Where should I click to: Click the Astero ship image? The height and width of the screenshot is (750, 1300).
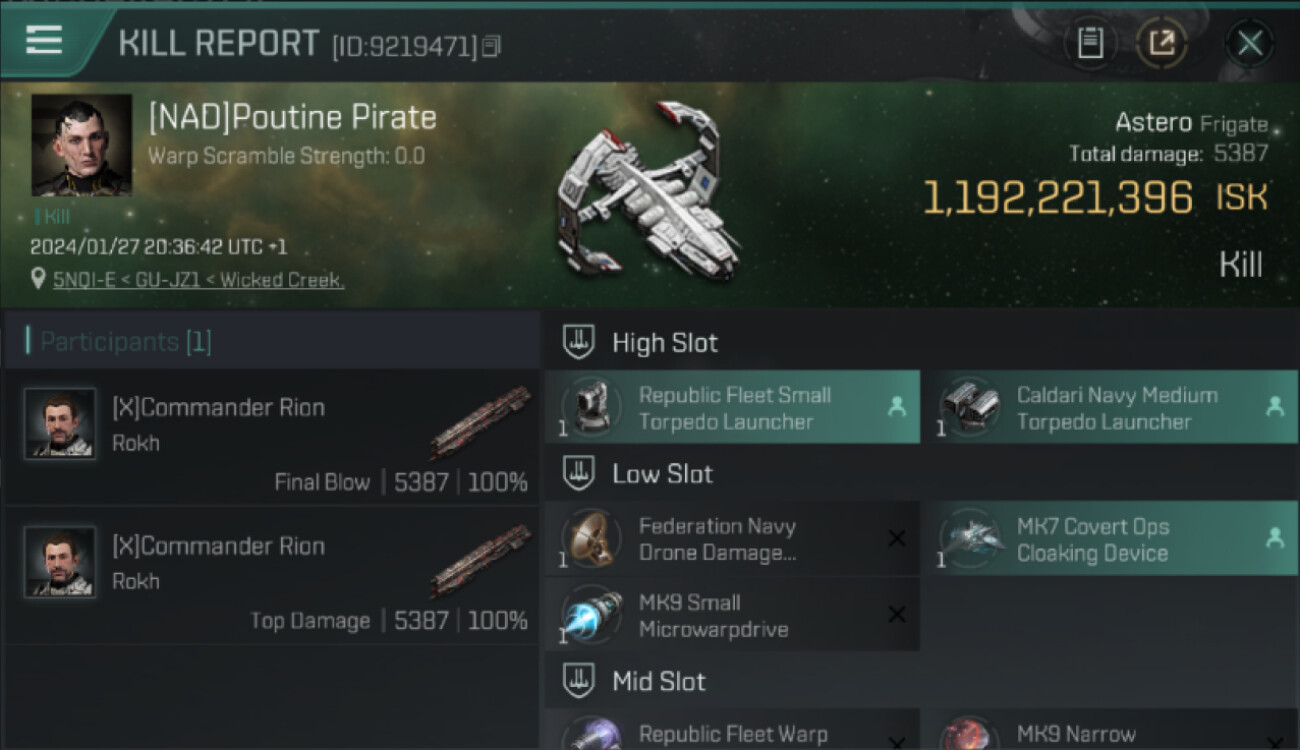[x=649, y=192]
